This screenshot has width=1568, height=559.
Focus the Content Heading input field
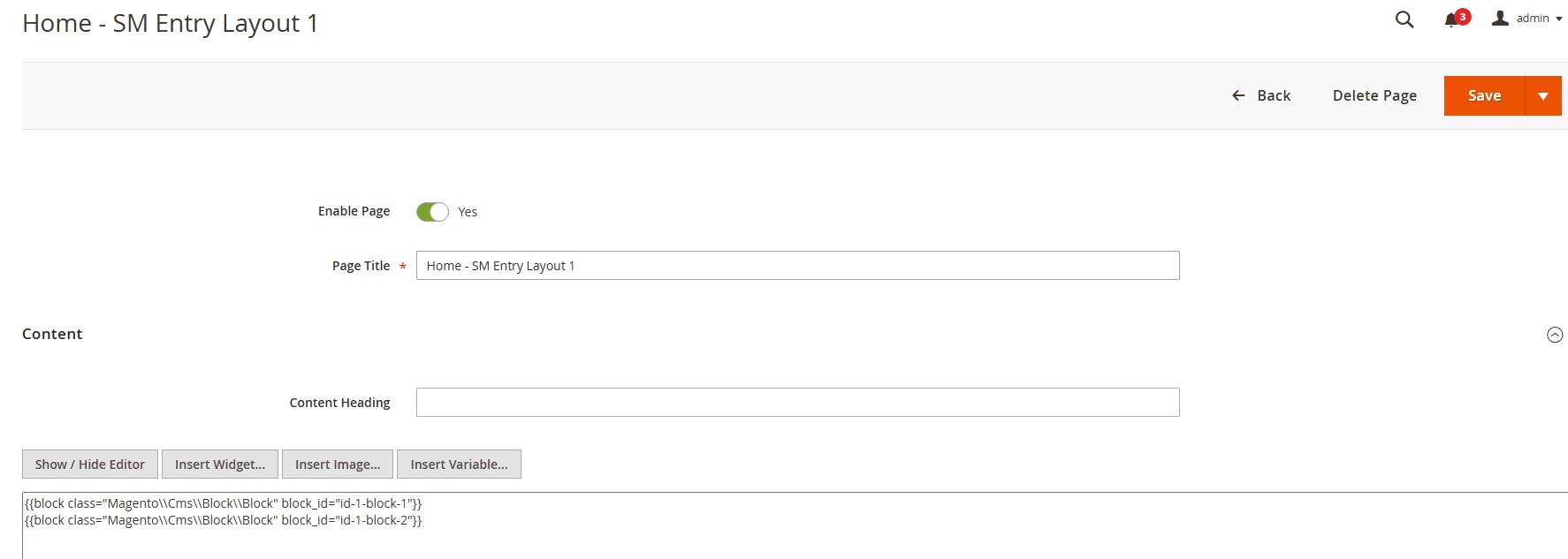click(x=797, y=403)
